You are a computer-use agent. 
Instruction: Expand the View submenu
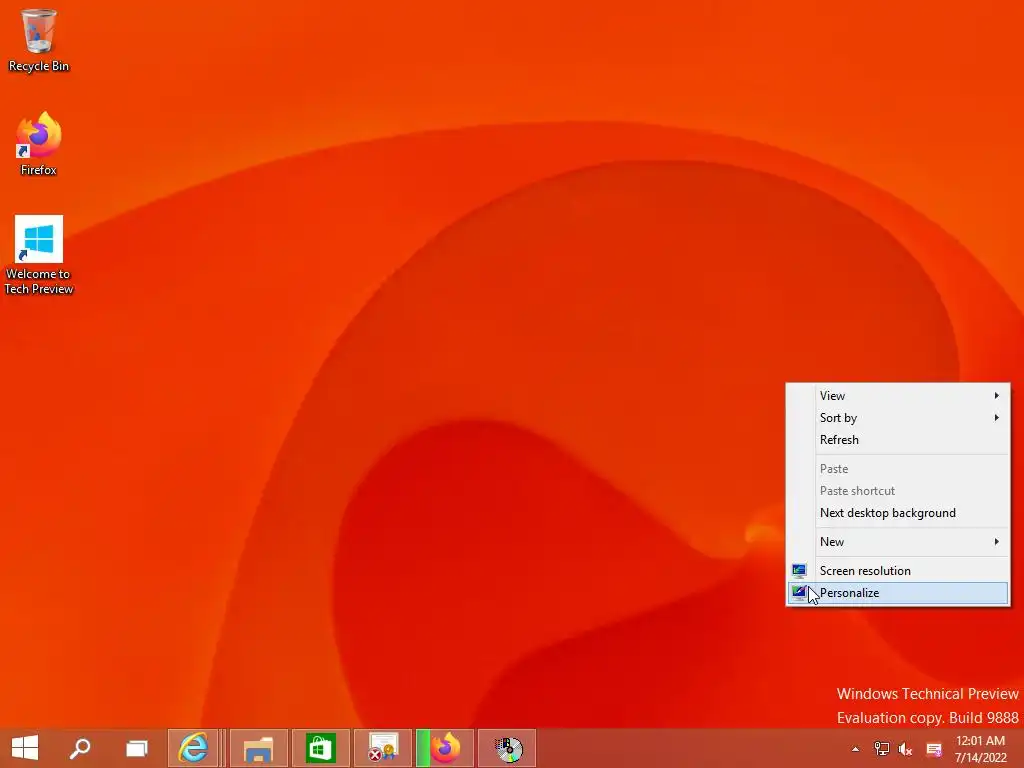click(898, 396)
